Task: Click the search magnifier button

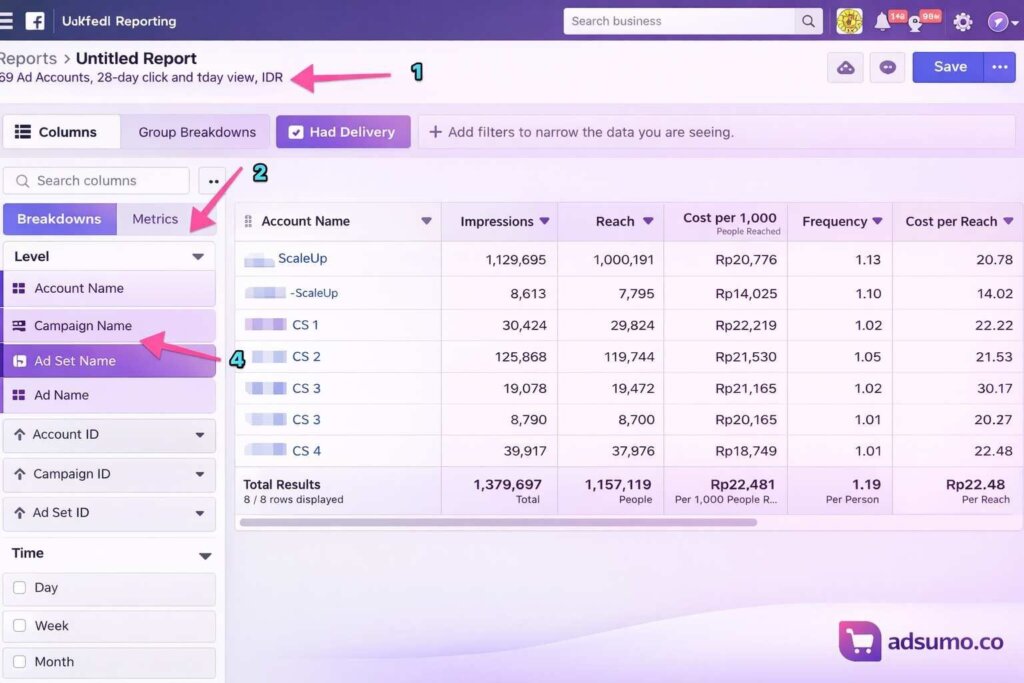Action: tap(808, 21)
